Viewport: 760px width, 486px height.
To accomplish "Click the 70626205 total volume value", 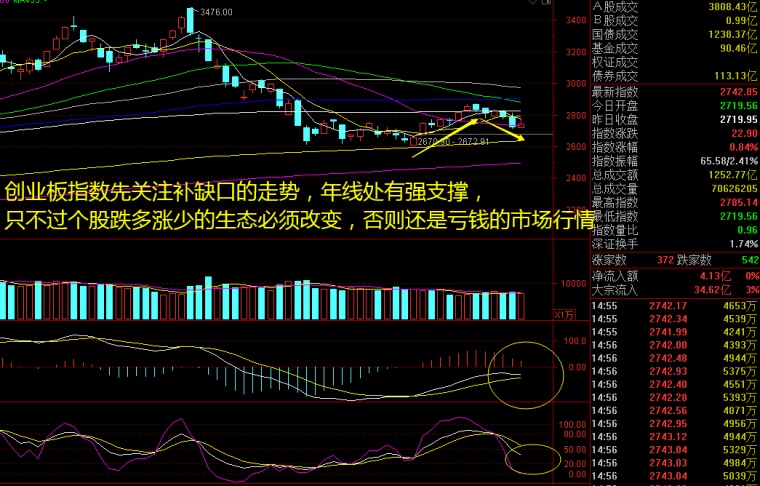I will click(735, 189).
